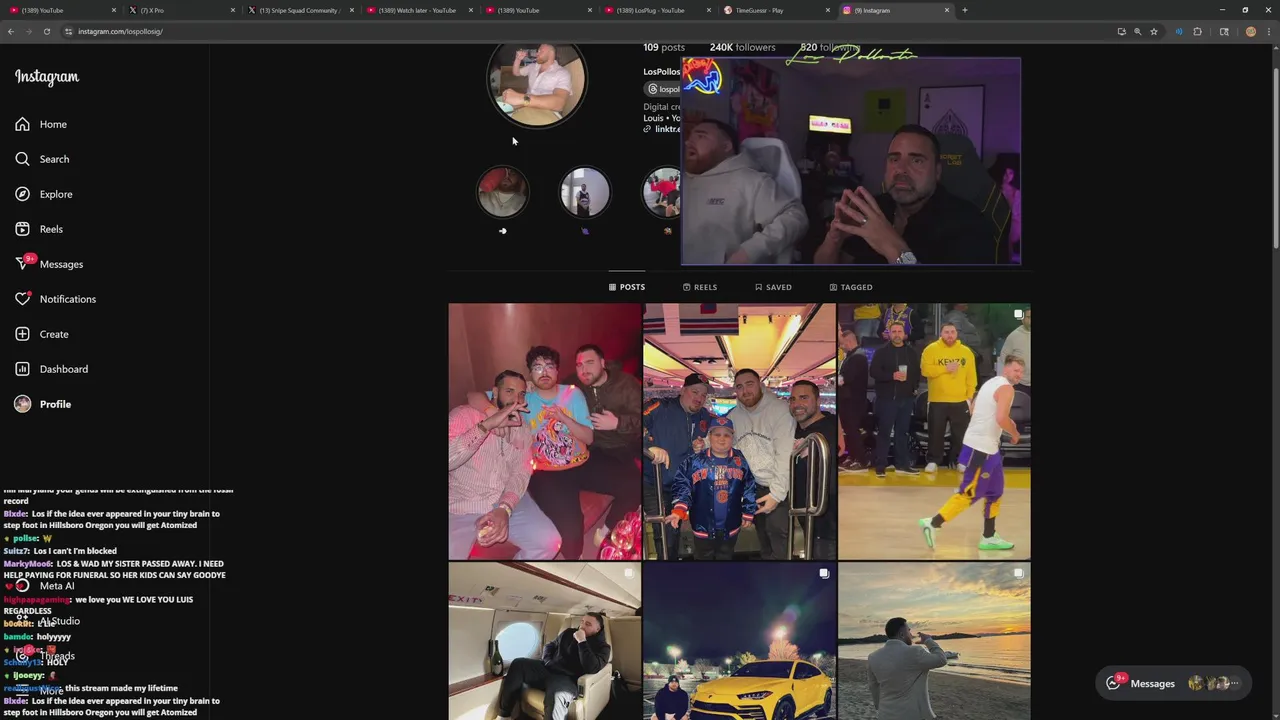Open a new browser tab
1280x720 pixels.
pos(965,10)
